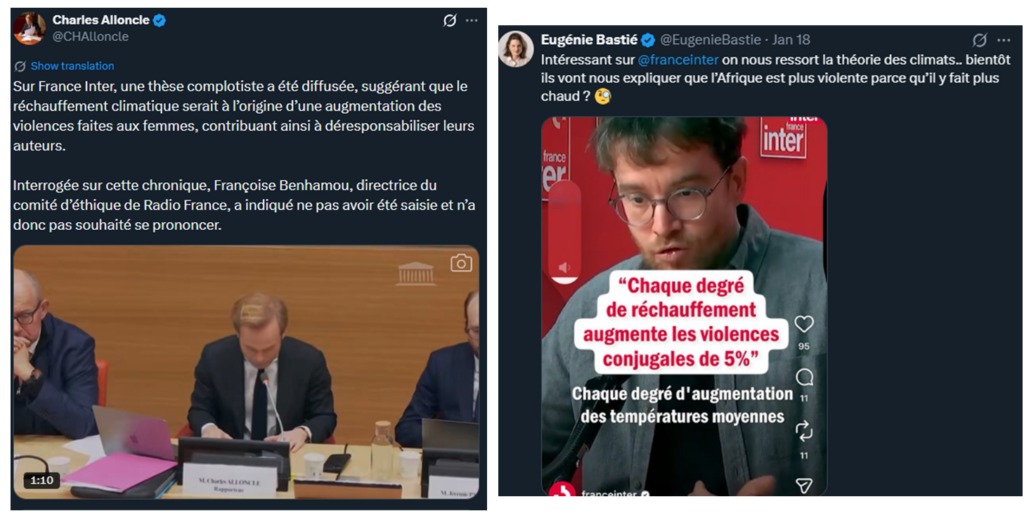Click the Jan 18 tweet timestamp

tap(790, 40)
